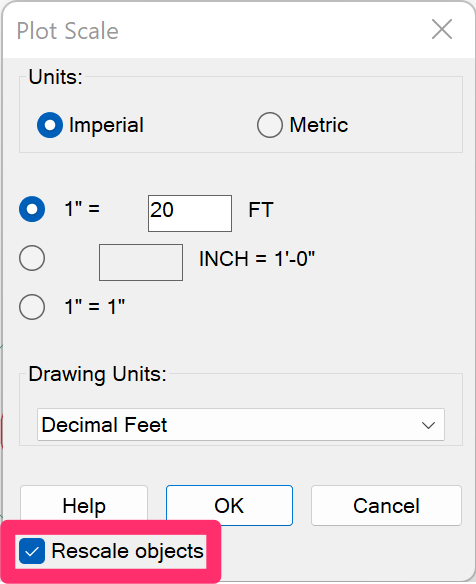Screen dimensions: 476x584
Task: Select the Metric units radio button
Action: click(x=270, y=125)
